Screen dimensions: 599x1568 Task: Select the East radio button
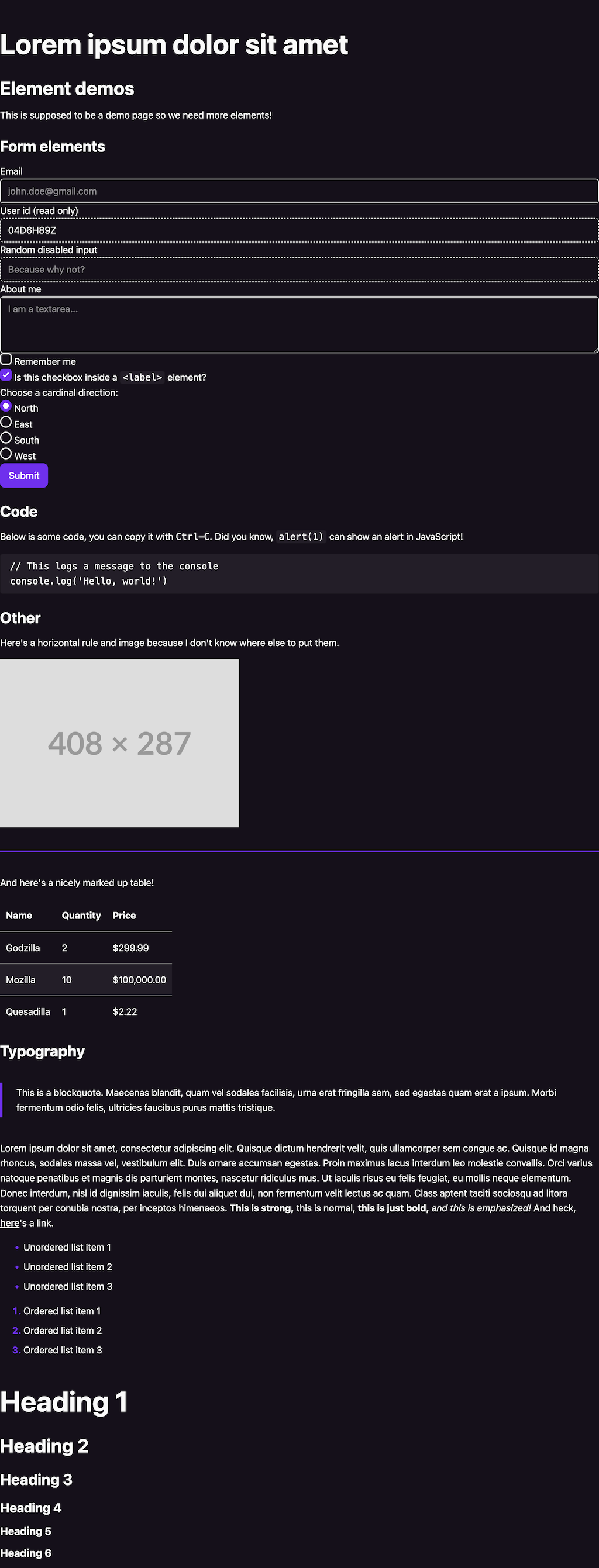tap(6, 422)
